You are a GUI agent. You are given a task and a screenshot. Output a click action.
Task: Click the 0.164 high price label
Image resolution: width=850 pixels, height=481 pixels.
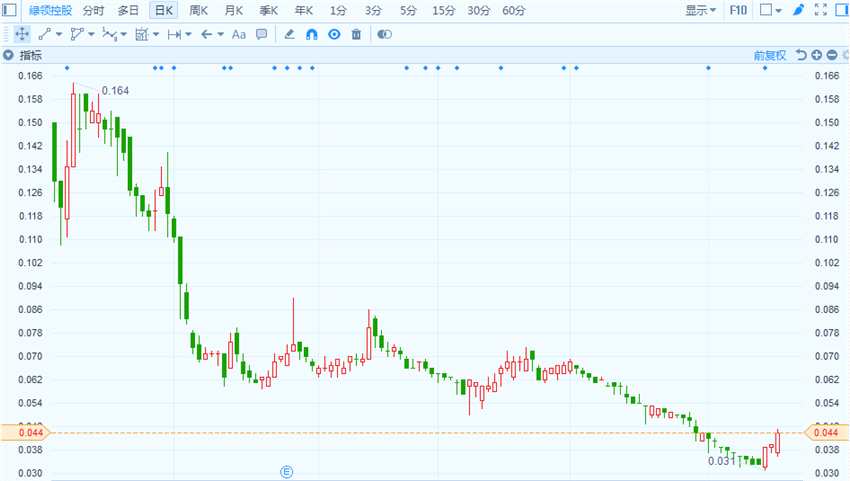tap(115, 91)
